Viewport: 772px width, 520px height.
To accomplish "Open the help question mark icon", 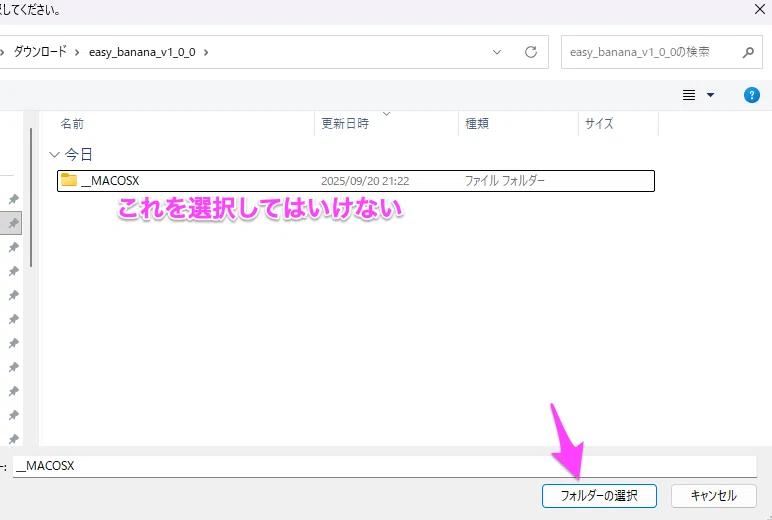I will 751,95.
